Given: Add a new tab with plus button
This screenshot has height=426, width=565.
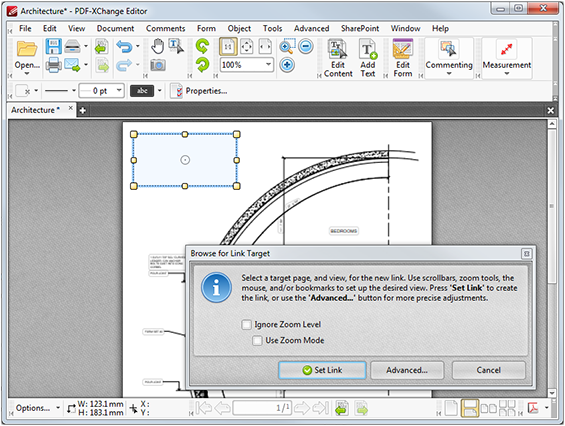Looking at the screenshot, I should click(83, 110).
